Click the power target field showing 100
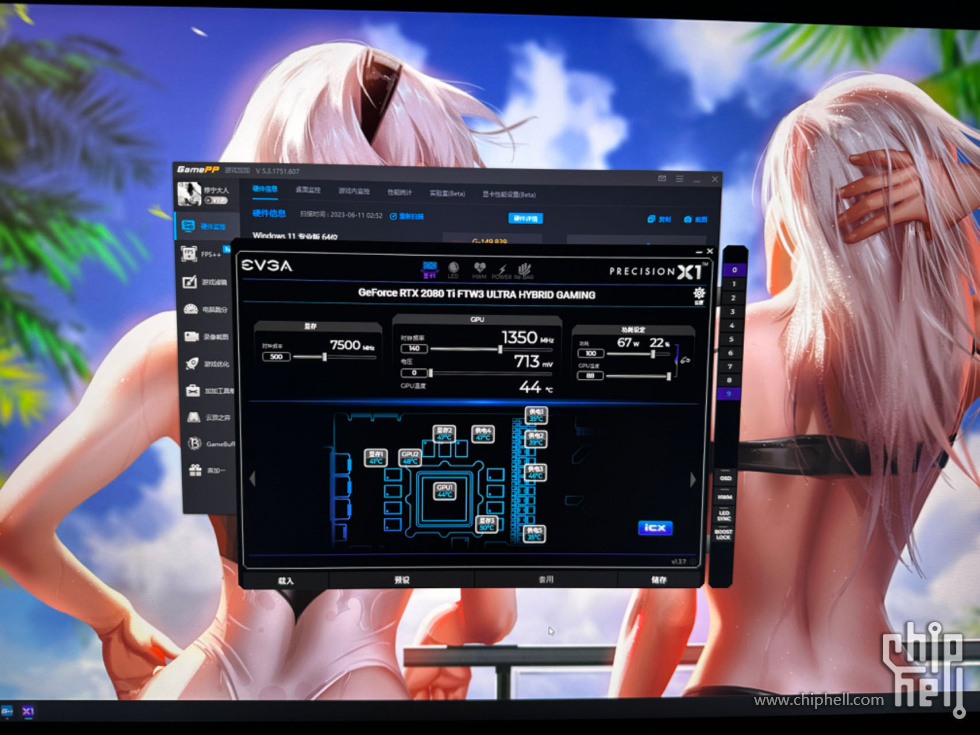The height and width of the screenshot is (735, 980). coord(591,354)
